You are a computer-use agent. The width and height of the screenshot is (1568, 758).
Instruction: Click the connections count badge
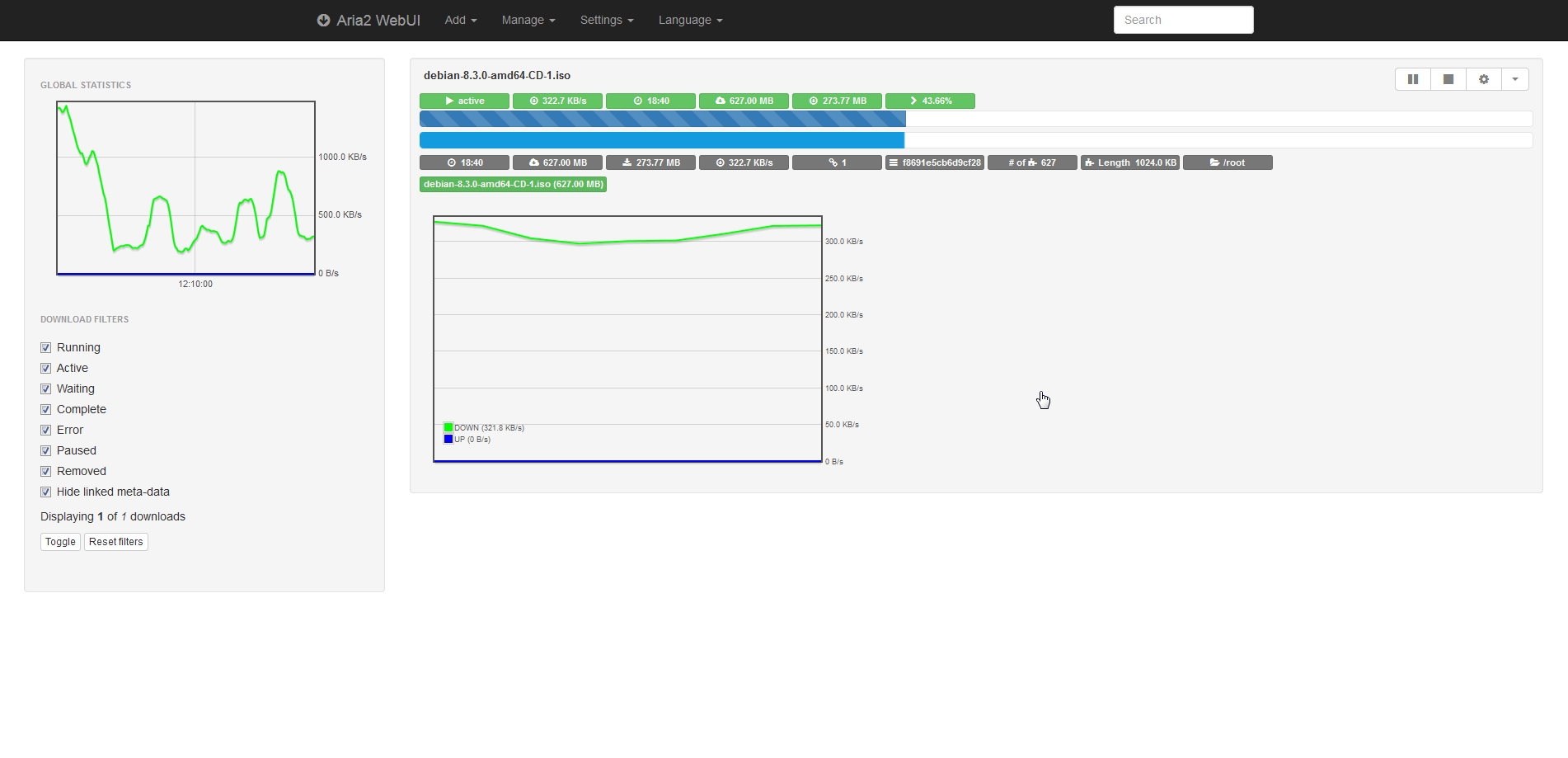837,162
